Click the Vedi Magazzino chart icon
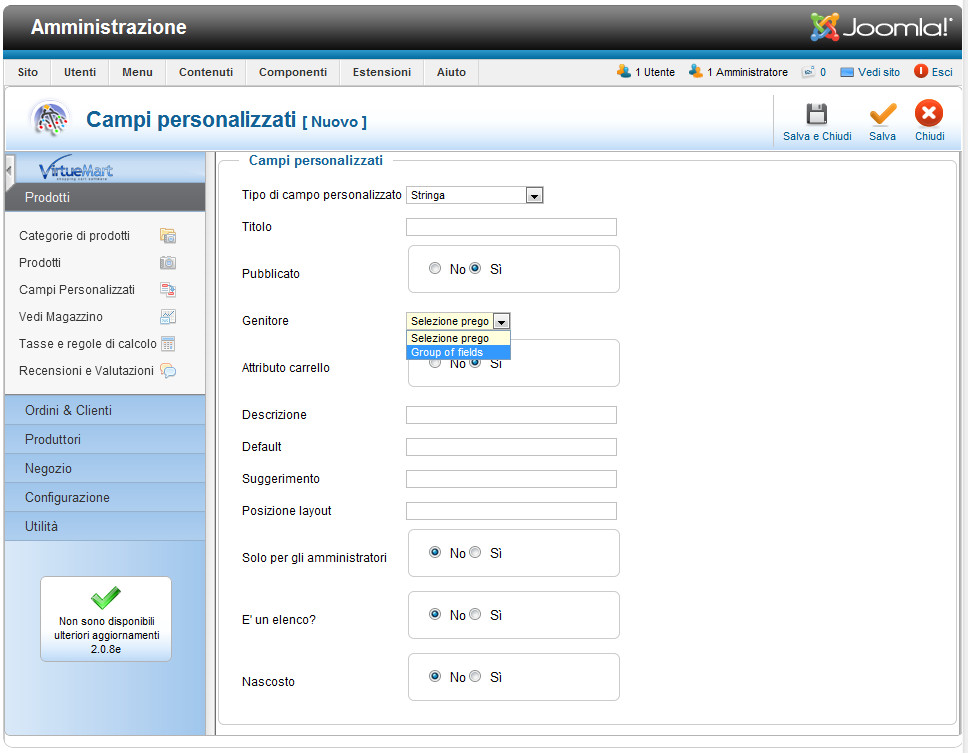The width and height of the screenshot is (968, 753). click(x=168, y=317)
